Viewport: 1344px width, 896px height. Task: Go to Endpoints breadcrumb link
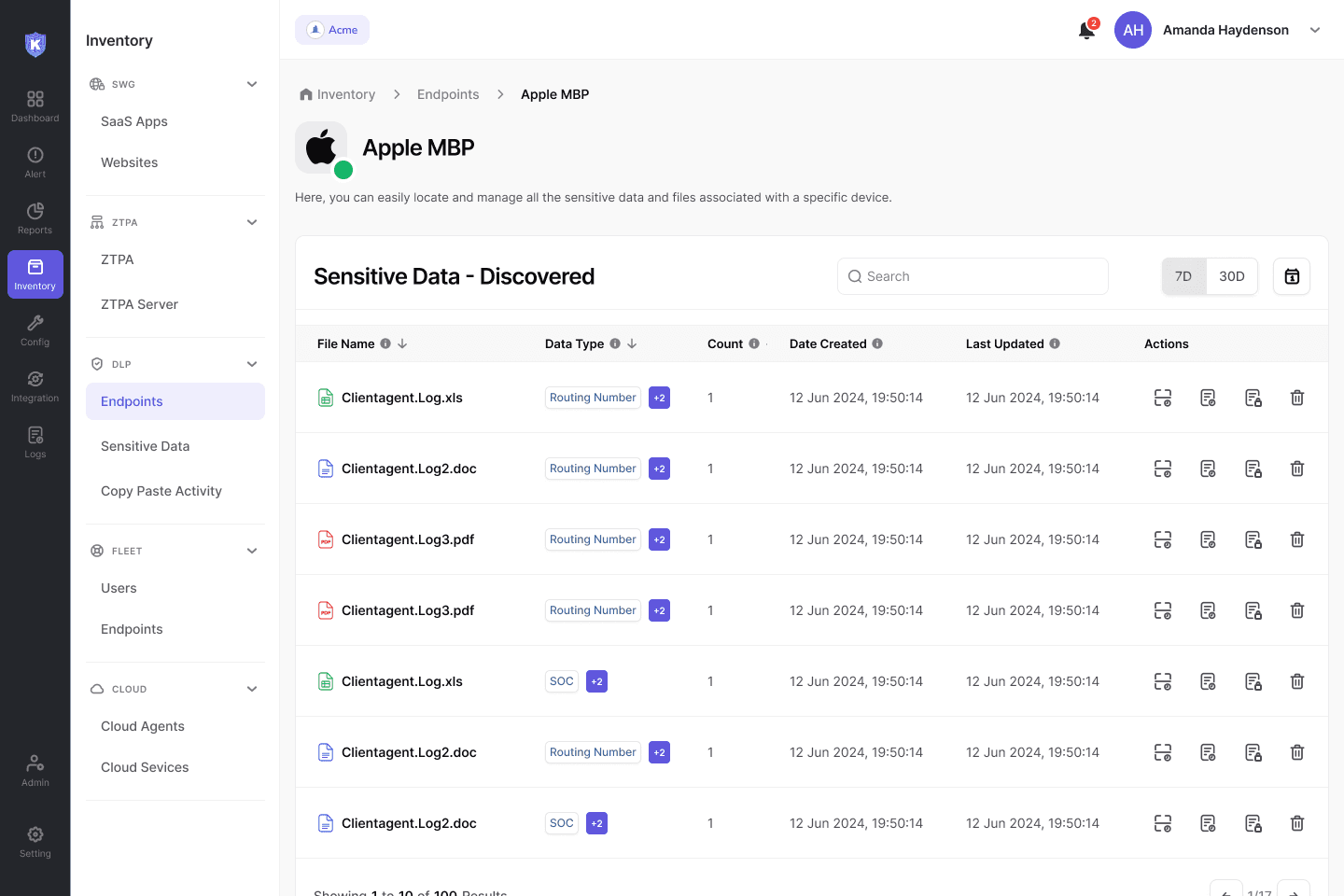pyautogui.click(x=448, y=94)
